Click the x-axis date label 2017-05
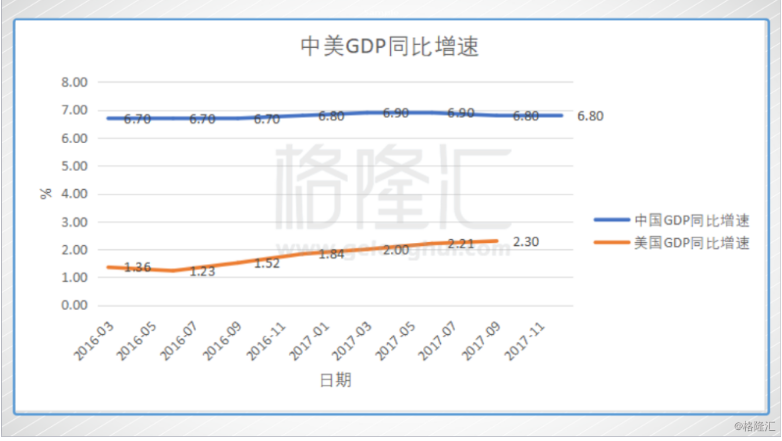This screenshot has width=782, height=441. (x=395, y=341)
